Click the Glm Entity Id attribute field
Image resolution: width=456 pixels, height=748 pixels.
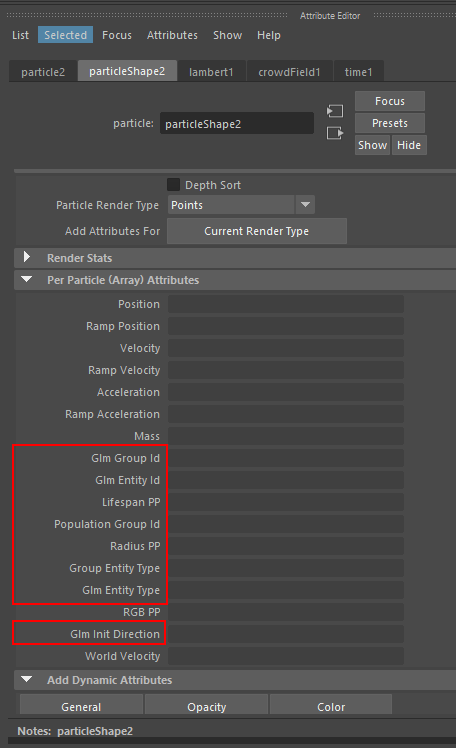click(x=286, y=480)
